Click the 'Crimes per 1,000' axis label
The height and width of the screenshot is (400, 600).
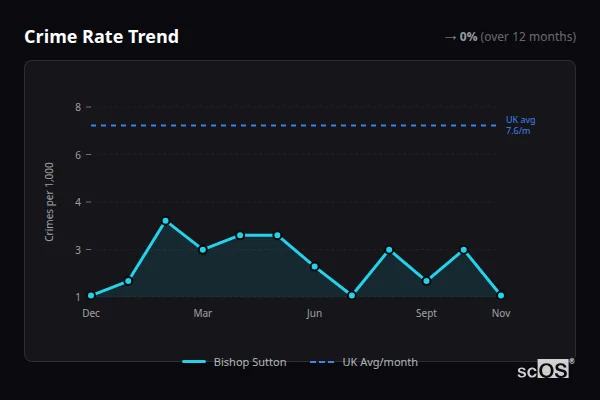pyautogui.click(x=49, y=202)
